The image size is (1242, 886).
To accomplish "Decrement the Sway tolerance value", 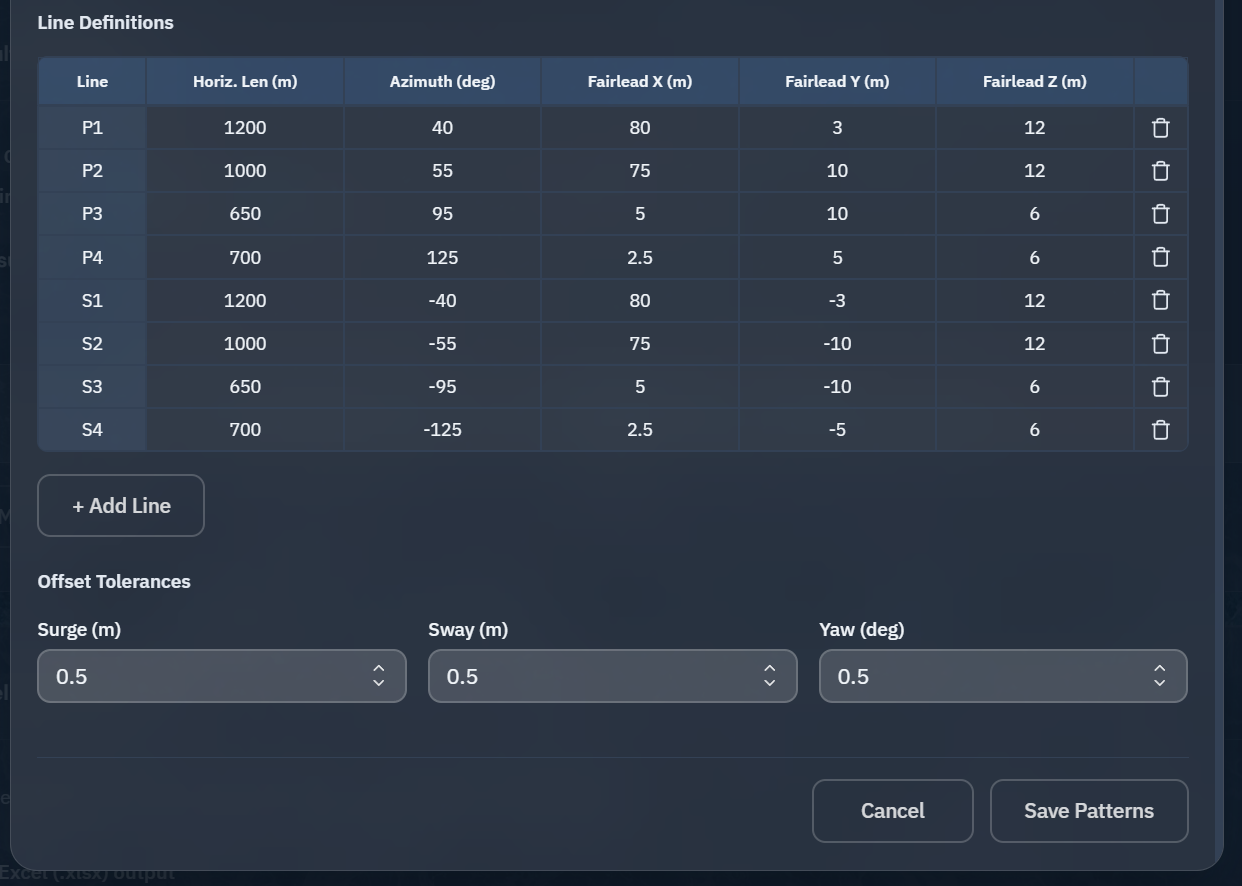I will tap(769, 683).
